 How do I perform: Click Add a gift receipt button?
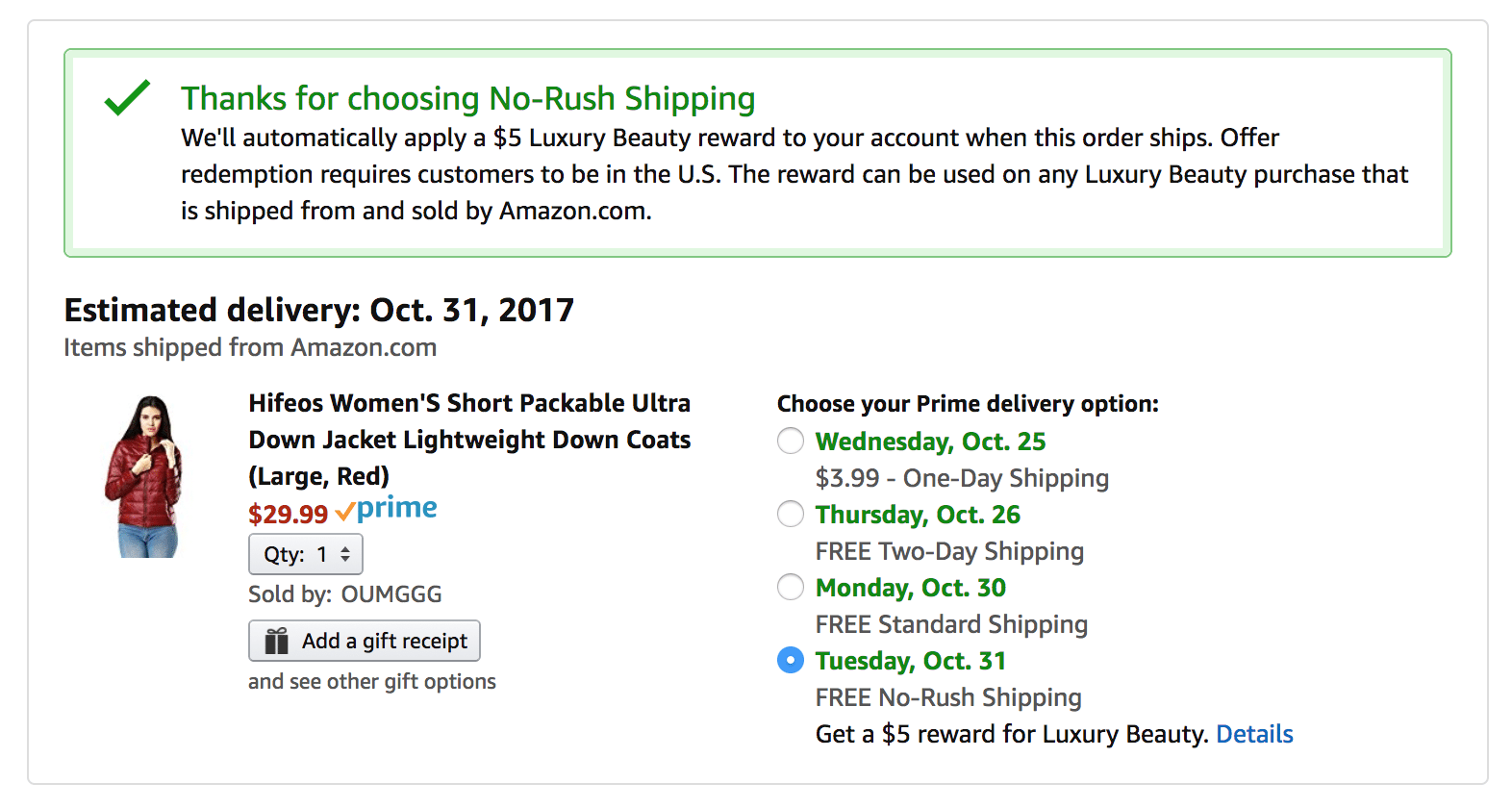(x=365, y=641)
